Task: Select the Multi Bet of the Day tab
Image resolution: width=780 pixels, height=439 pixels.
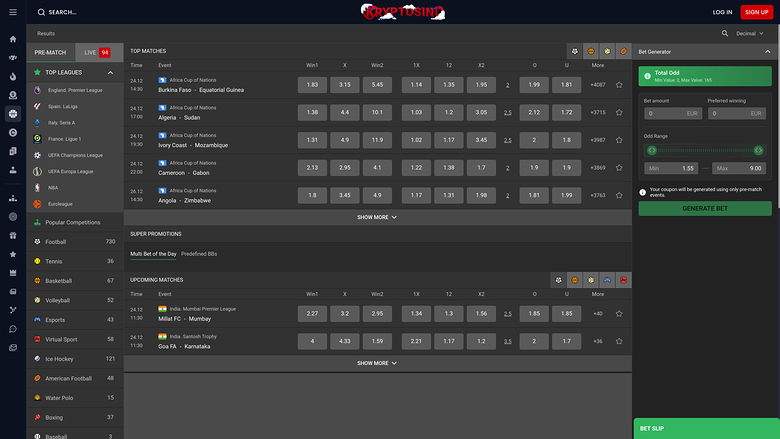Action: click(153, 254)
